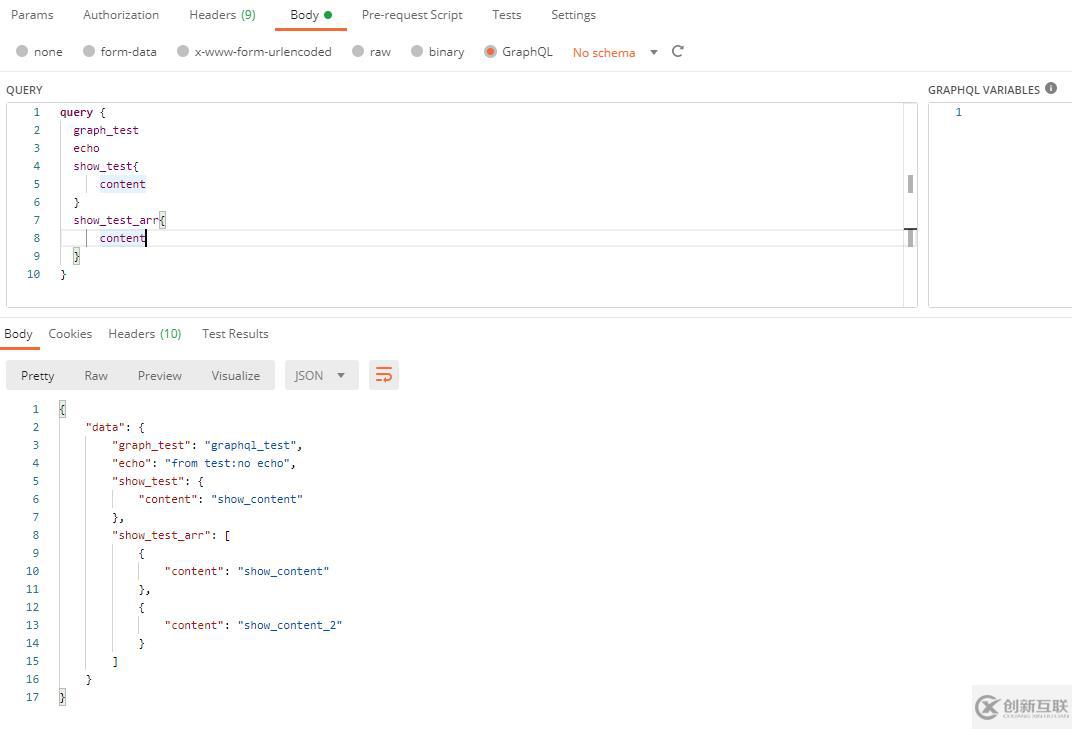Select the binary body type
Viewport: 1072px width, 729px height.
(x=438, y=51)
